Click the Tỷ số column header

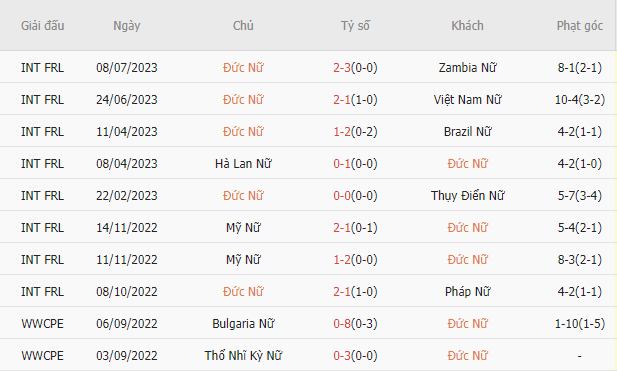355,26
